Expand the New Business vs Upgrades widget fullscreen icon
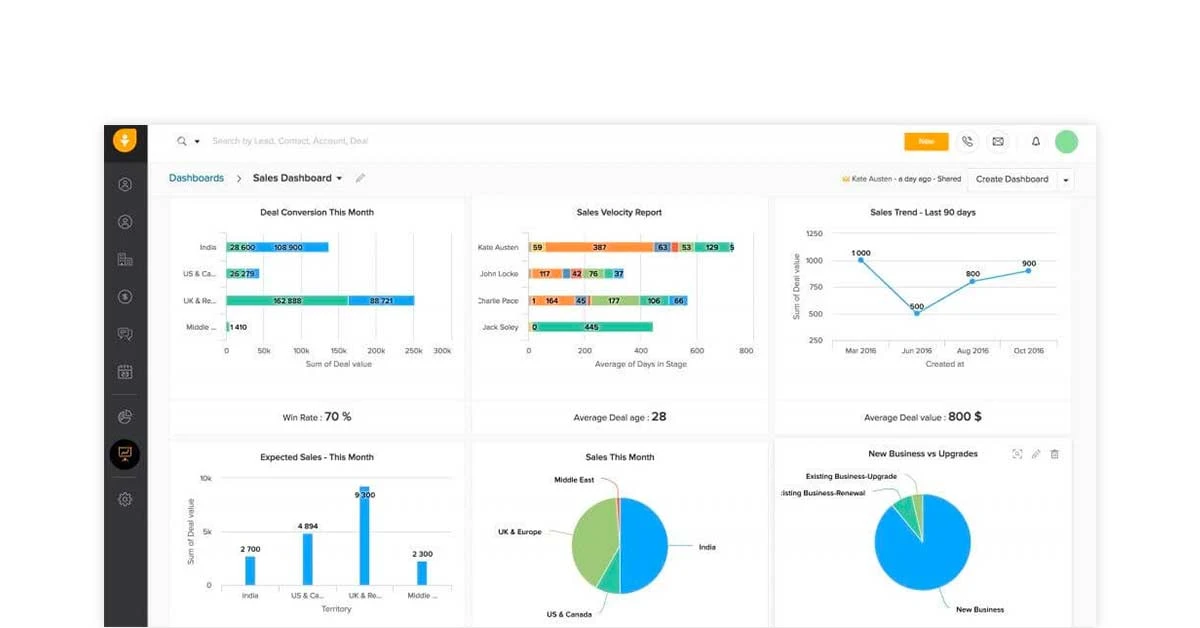Viewport: 1200px width, 628px height. point(1017,453)
